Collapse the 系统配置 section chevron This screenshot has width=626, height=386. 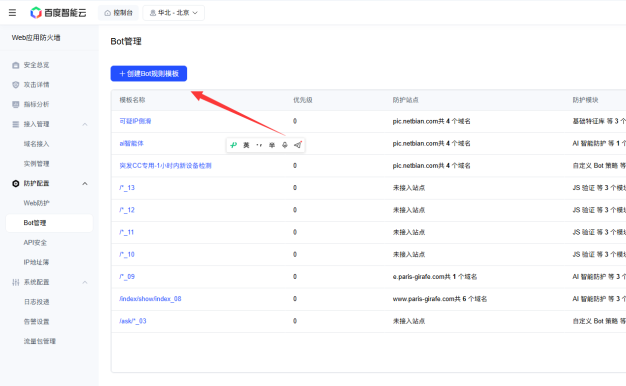pos(85,282)
